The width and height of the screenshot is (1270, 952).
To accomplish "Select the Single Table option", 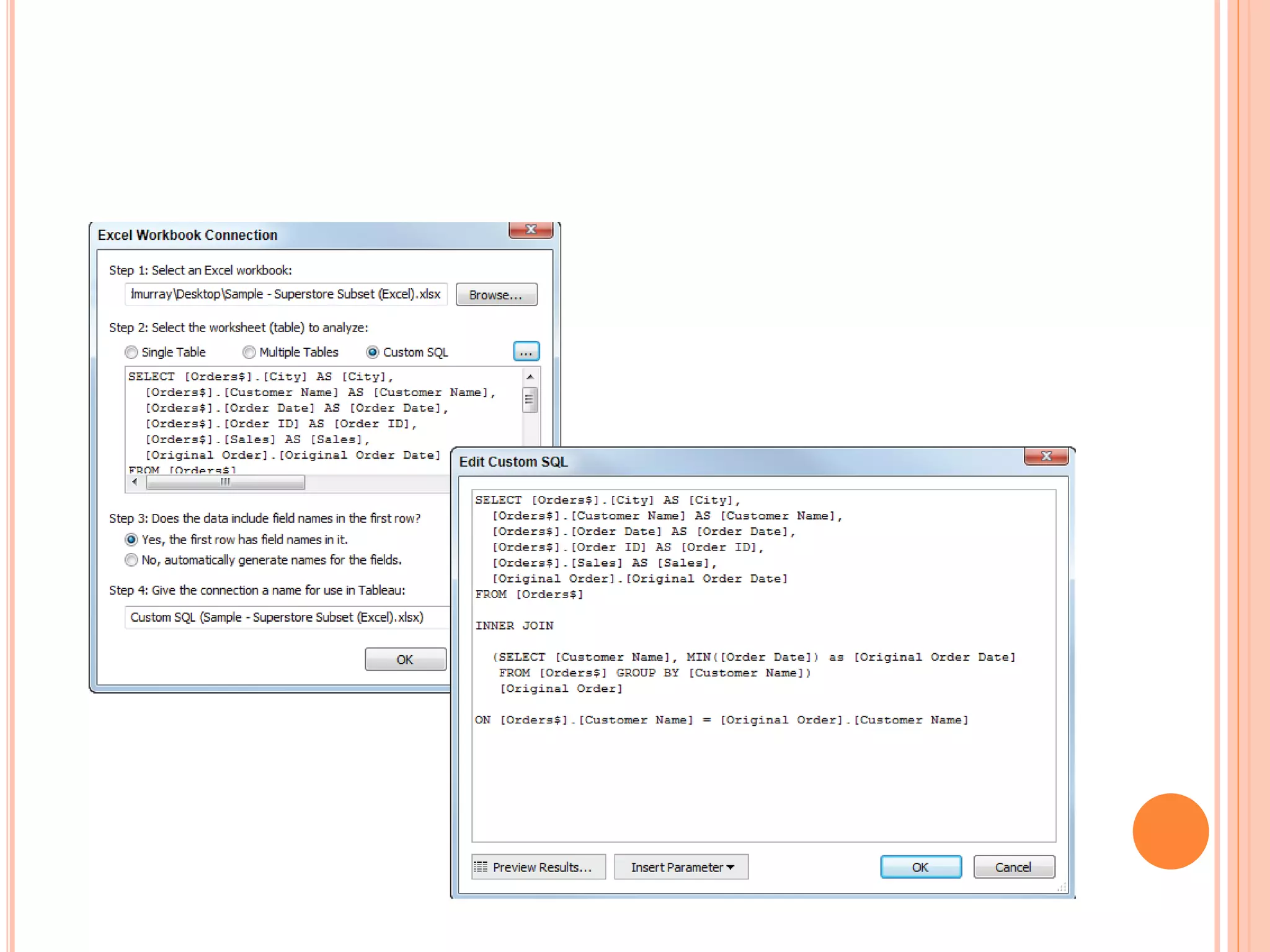I will pyautogui.click(x=131, y=352).
